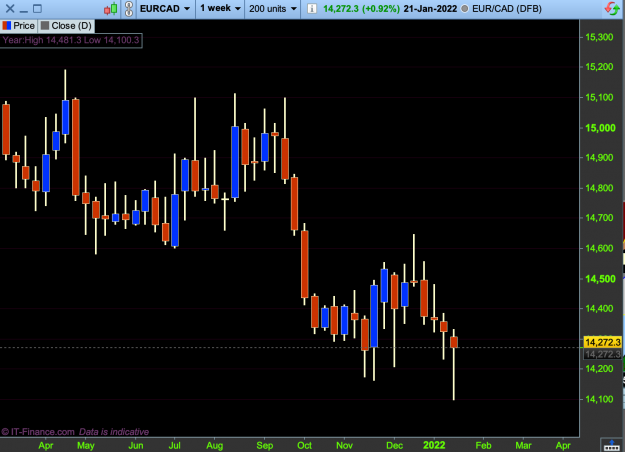625x452 pixels.
Task: Open the 200 units dropdown
Action: [x=273, y=8]
